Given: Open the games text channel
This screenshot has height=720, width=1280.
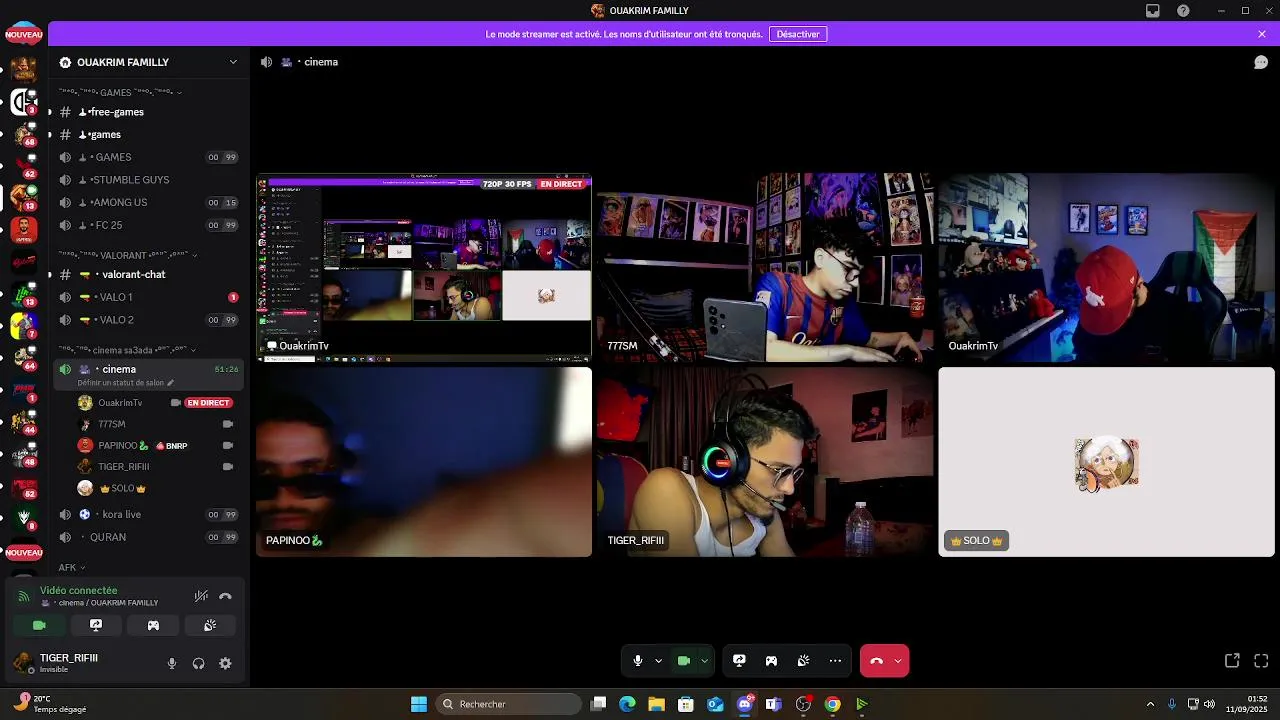Looking at the screenshot, I should tap(149, 134).
